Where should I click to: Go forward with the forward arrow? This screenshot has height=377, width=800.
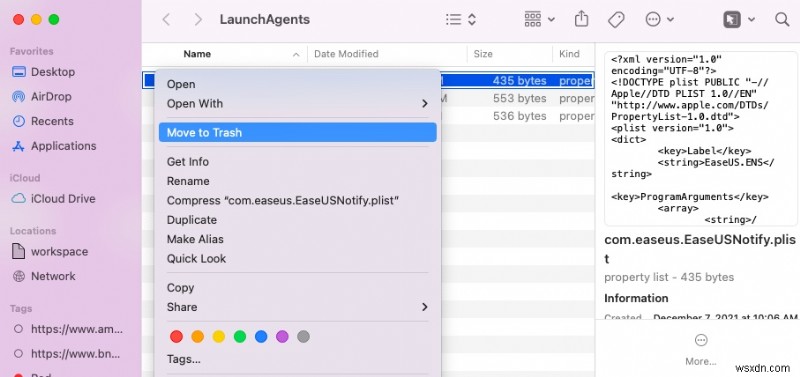(x=198, y=20)
